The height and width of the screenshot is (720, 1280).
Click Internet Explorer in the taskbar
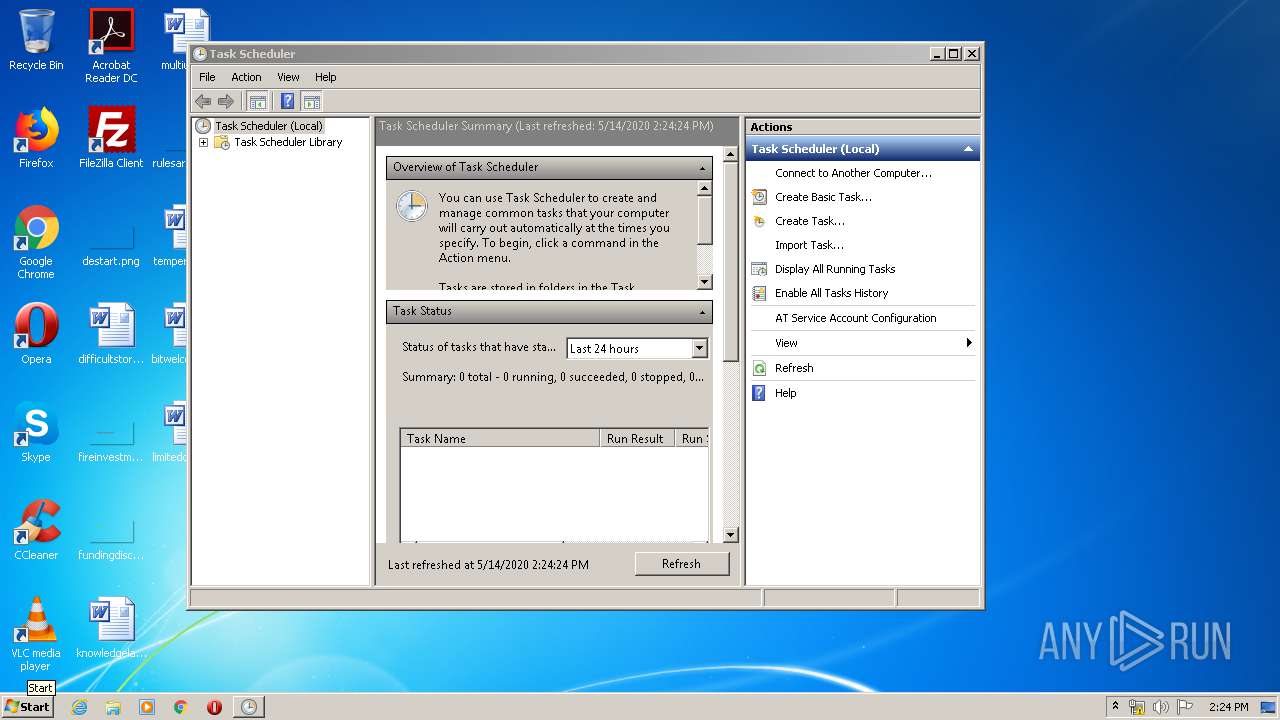click(x=79, y=707)
